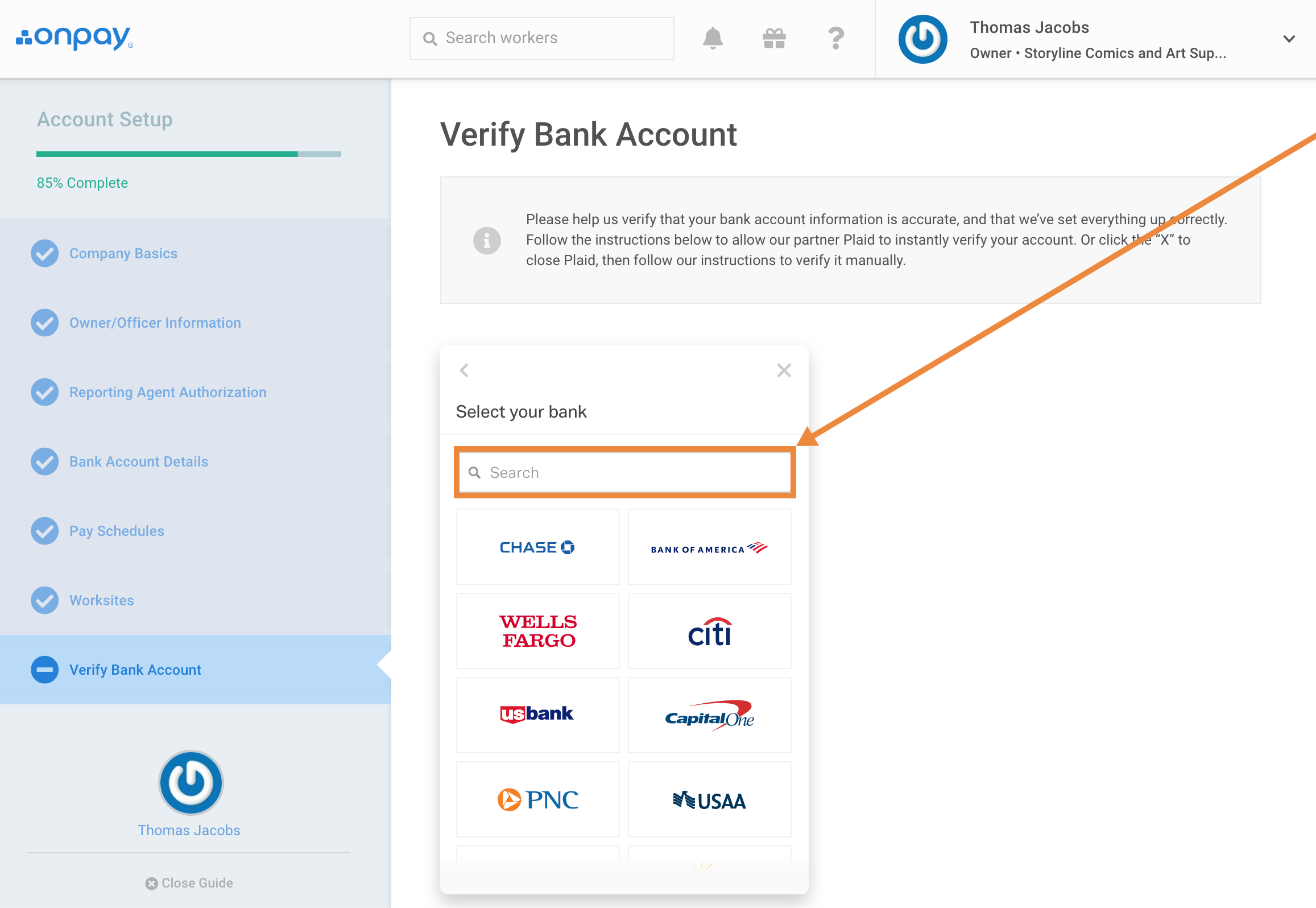Image resolution: width=1316 pixels, height=908 pixels.
Task: Type in the Plaid bank search field
Action: coord(625,472)
